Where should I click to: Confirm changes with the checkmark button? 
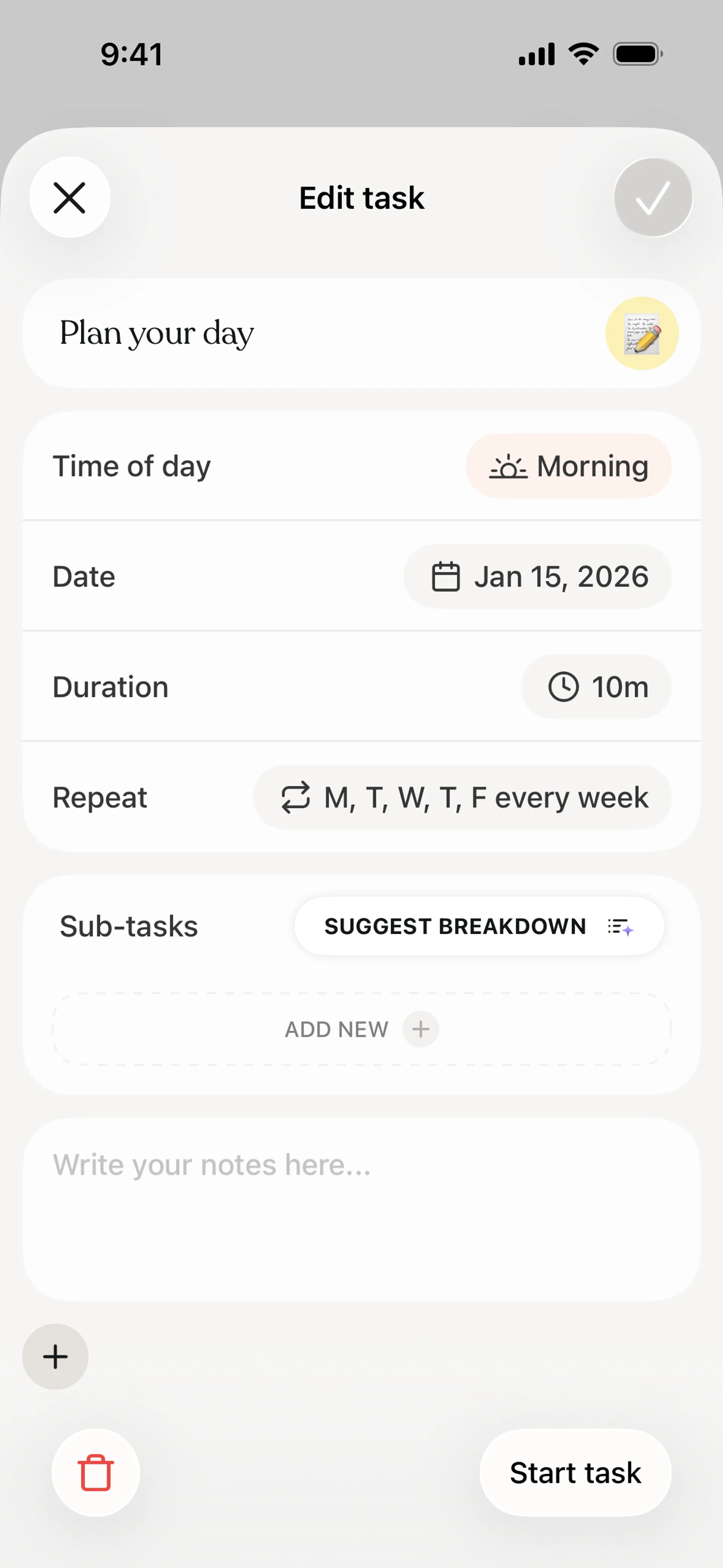point(653,198)
